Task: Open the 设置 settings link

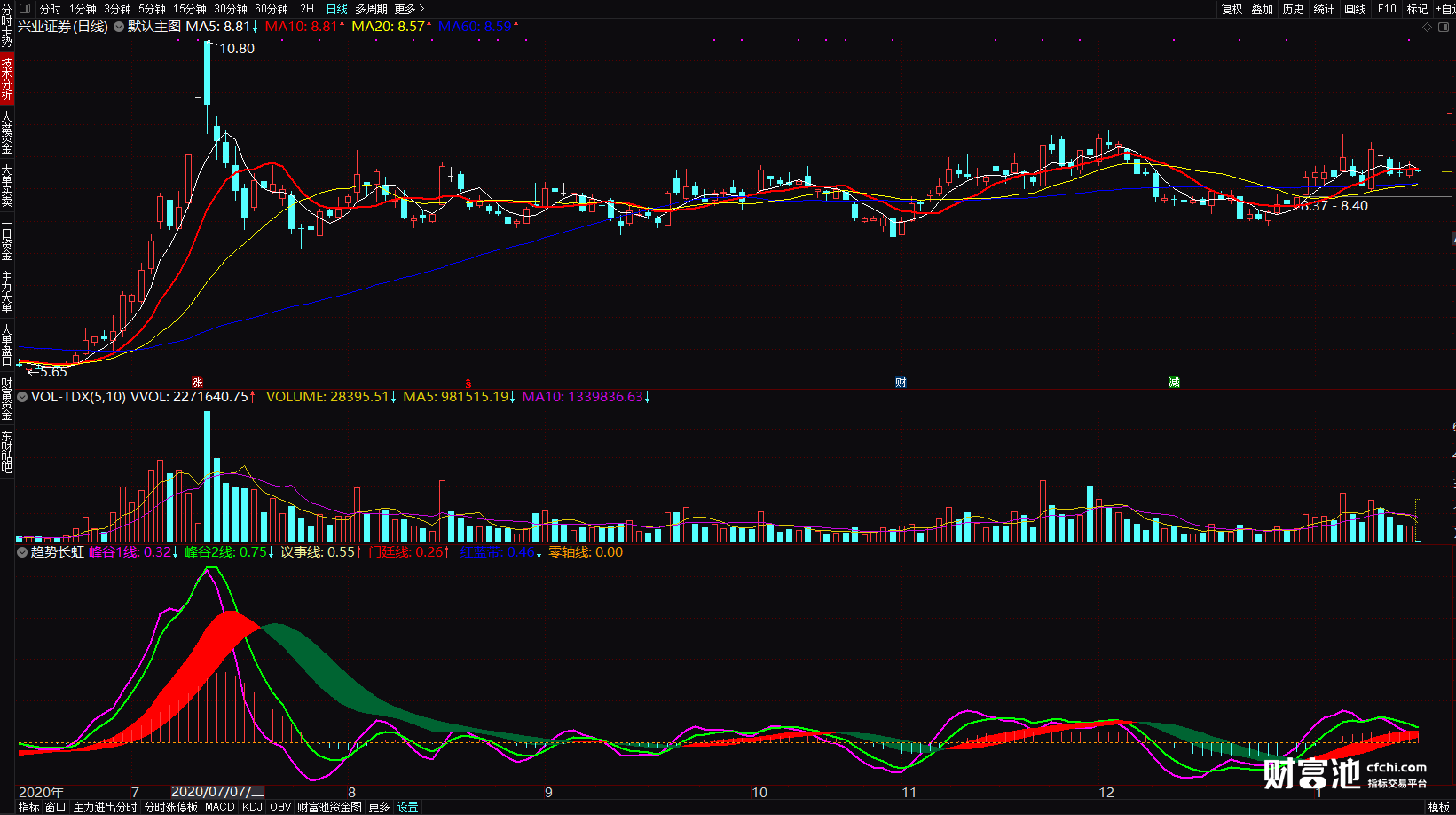Action: (407, 807)
